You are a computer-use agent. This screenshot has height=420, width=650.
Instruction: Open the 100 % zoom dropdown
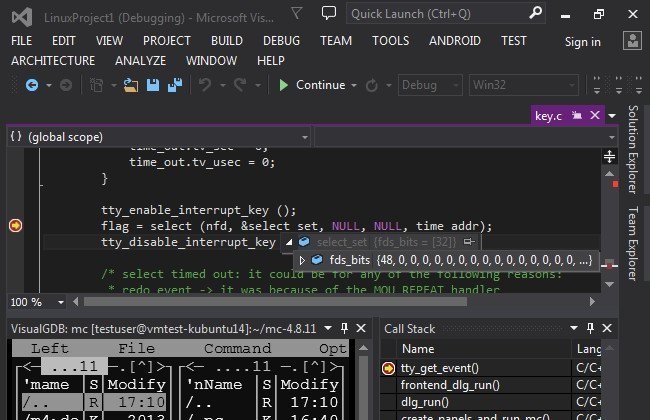click(61, 302)
